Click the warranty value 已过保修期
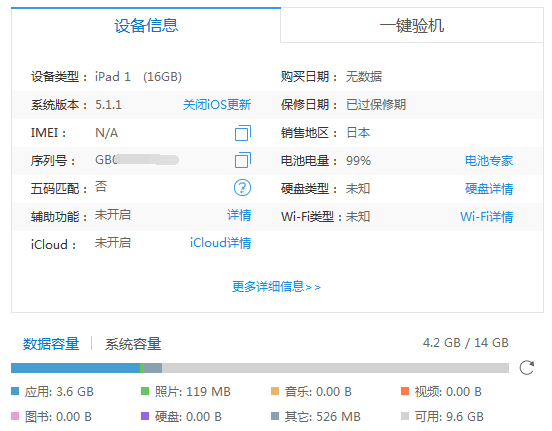The width and height of the screenshot is (552, 431). point(376,105)
